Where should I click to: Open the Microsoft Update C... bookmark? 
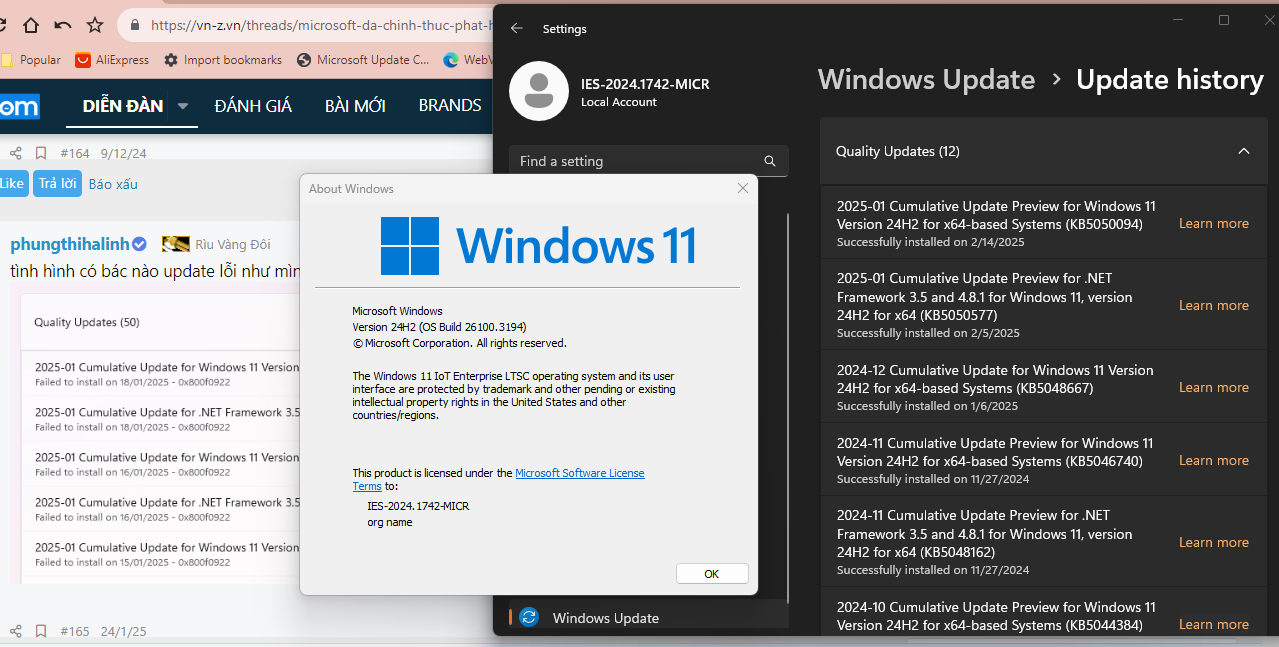pos(363,60)
